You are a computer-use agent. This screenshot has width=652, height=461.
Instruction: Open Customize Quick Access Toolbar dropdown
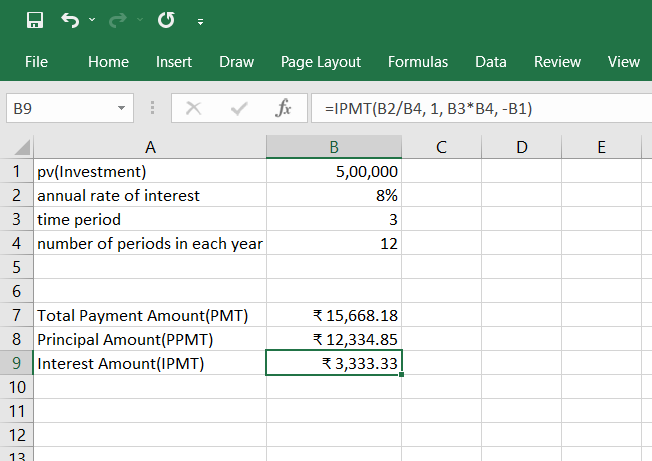tap(200, 21)
